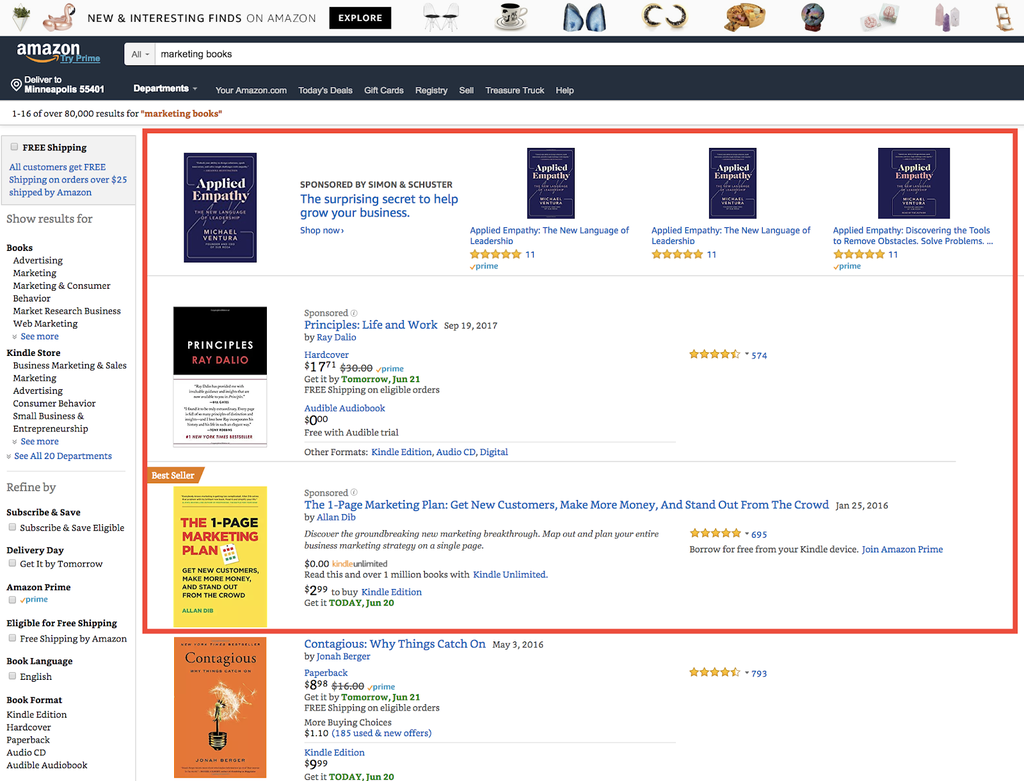Open Sell nav item
This screenshot has width=1024, height=781.
(x=466, y=90)
